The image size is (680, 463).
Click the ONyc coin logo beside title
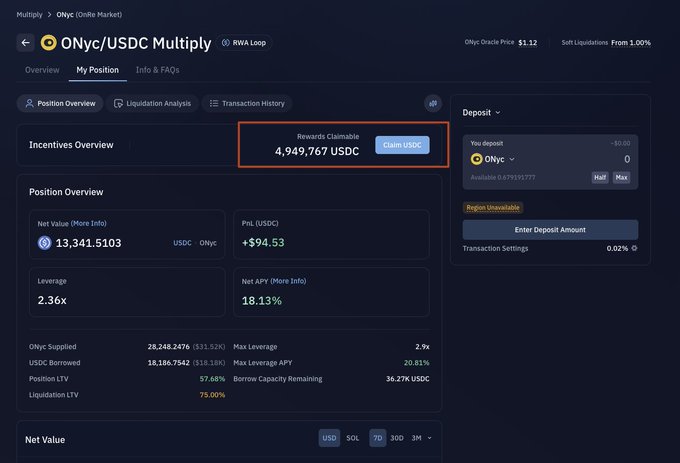(x=49, y=42)
